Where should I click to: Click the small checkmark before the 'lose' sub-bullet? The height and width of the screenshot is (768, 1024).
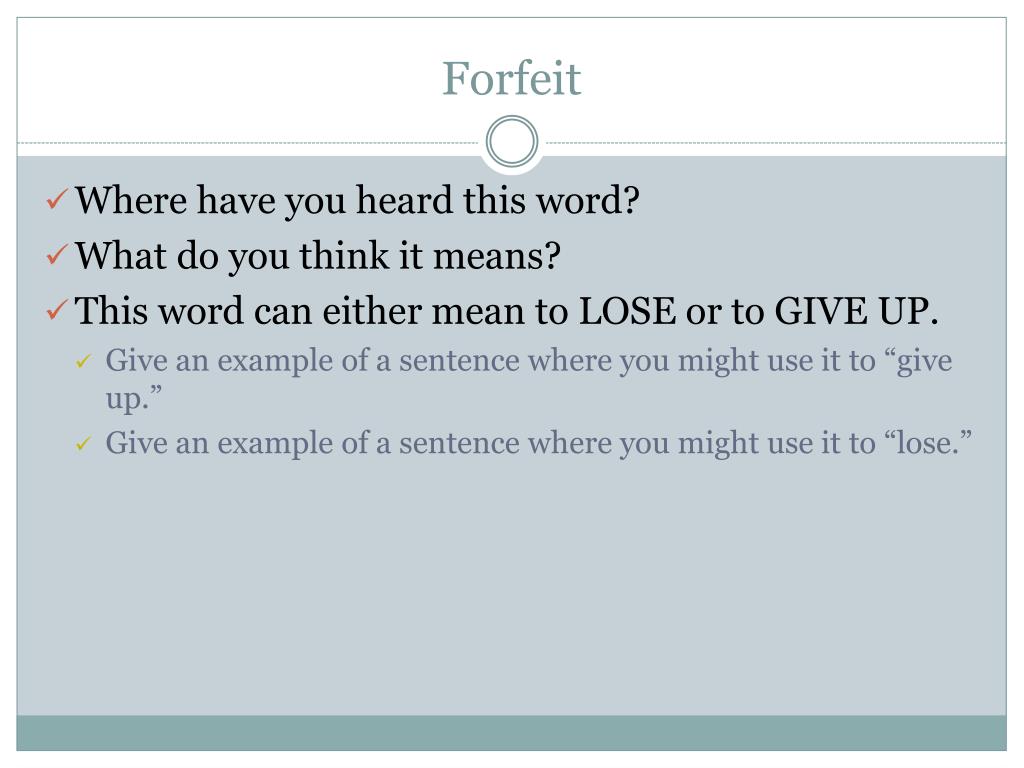coord(83,444)
